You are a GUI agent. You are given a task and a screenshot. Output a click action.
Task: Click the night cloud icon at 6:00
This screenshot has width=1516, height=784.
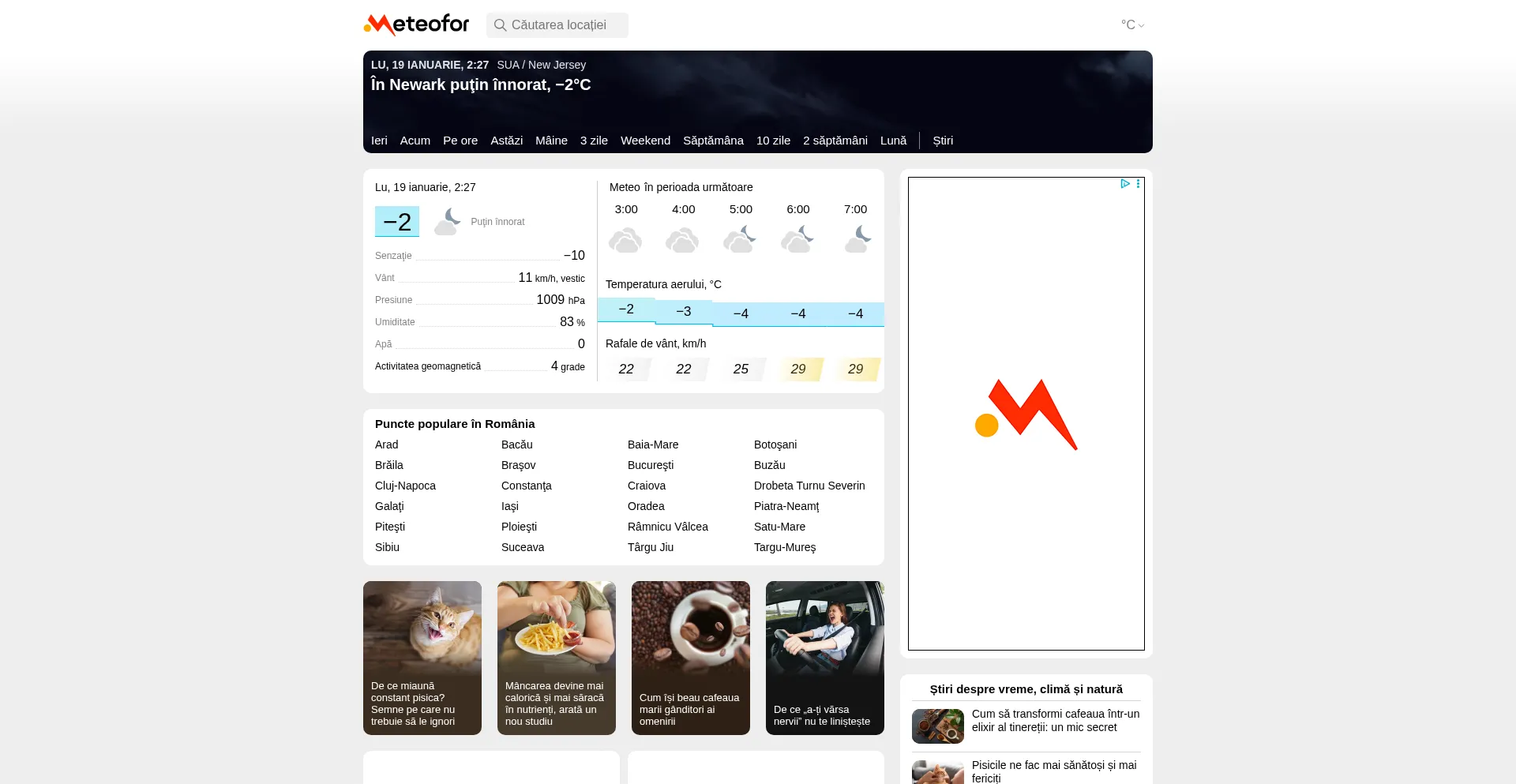click(797, 239)
